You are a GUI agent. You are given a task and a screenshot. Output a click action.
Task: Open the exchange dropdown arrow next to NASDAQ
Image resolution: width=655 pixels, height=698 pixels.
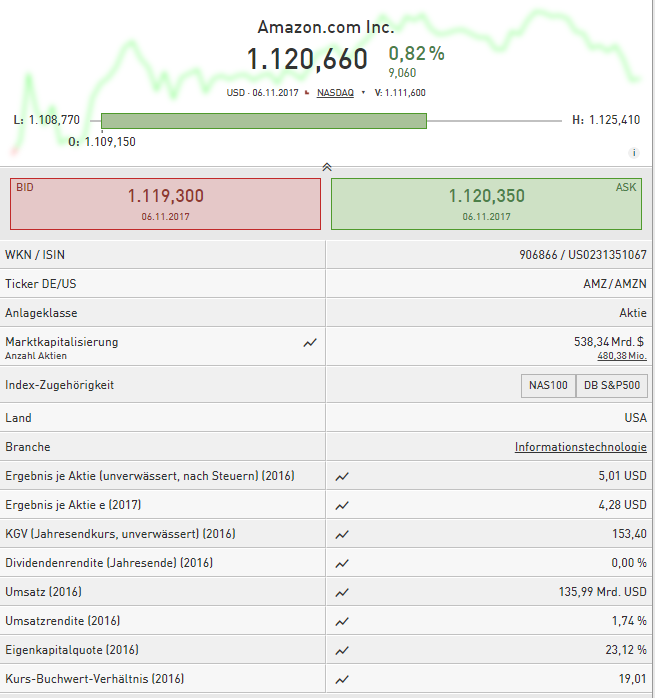coord(363,93)
